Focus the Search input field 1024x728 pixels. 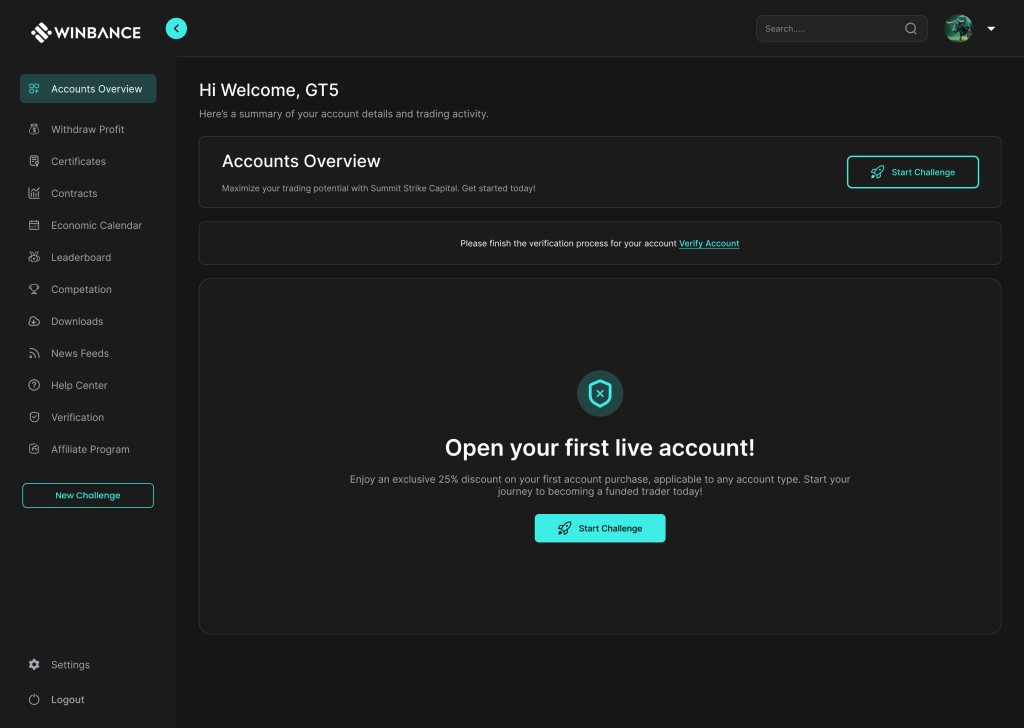click(830, 29)
